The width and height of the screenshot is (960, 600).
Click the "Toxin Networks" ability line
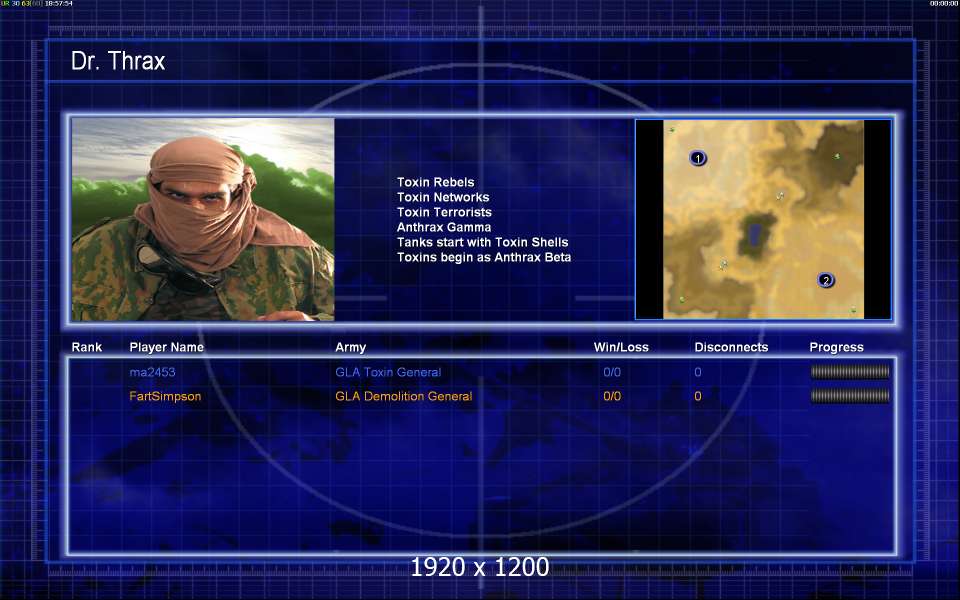pos(443,197)
